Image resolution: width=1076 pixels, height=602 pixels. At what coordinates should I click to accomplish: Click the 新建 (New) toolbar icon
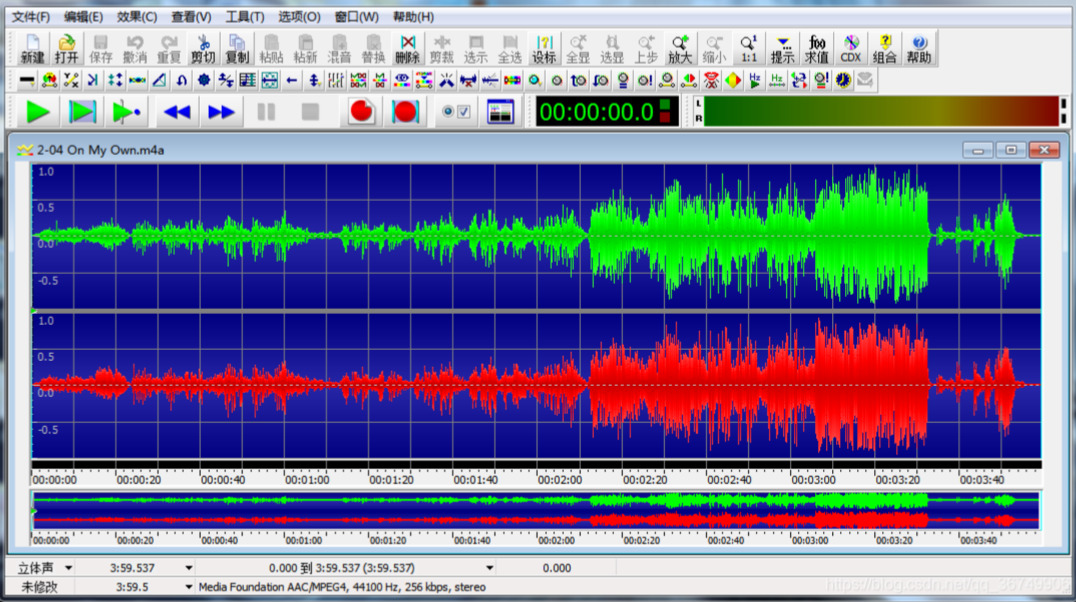click(32, 49)
